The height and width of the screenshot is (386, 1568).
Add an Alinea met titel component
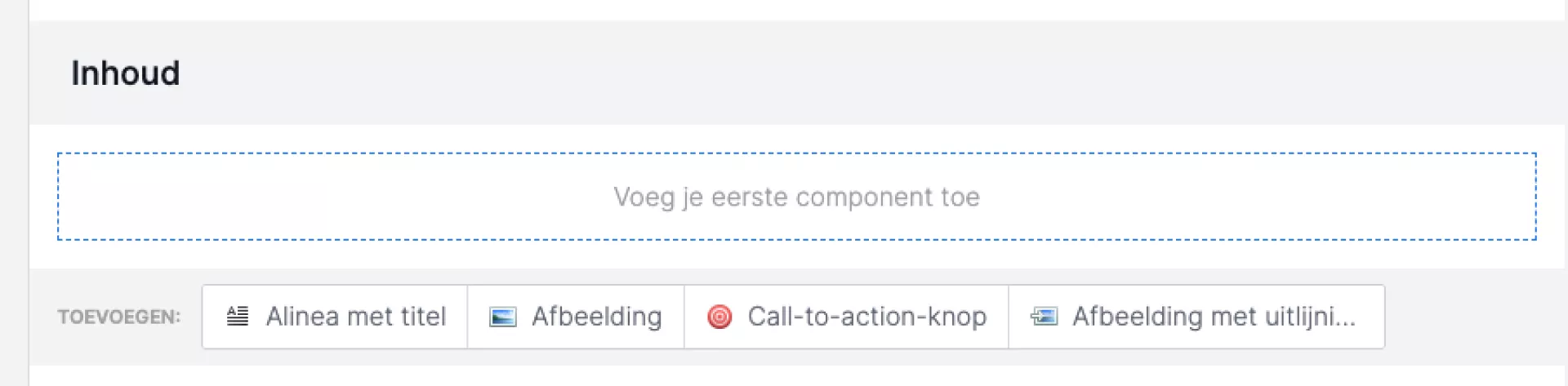point(335,317)
